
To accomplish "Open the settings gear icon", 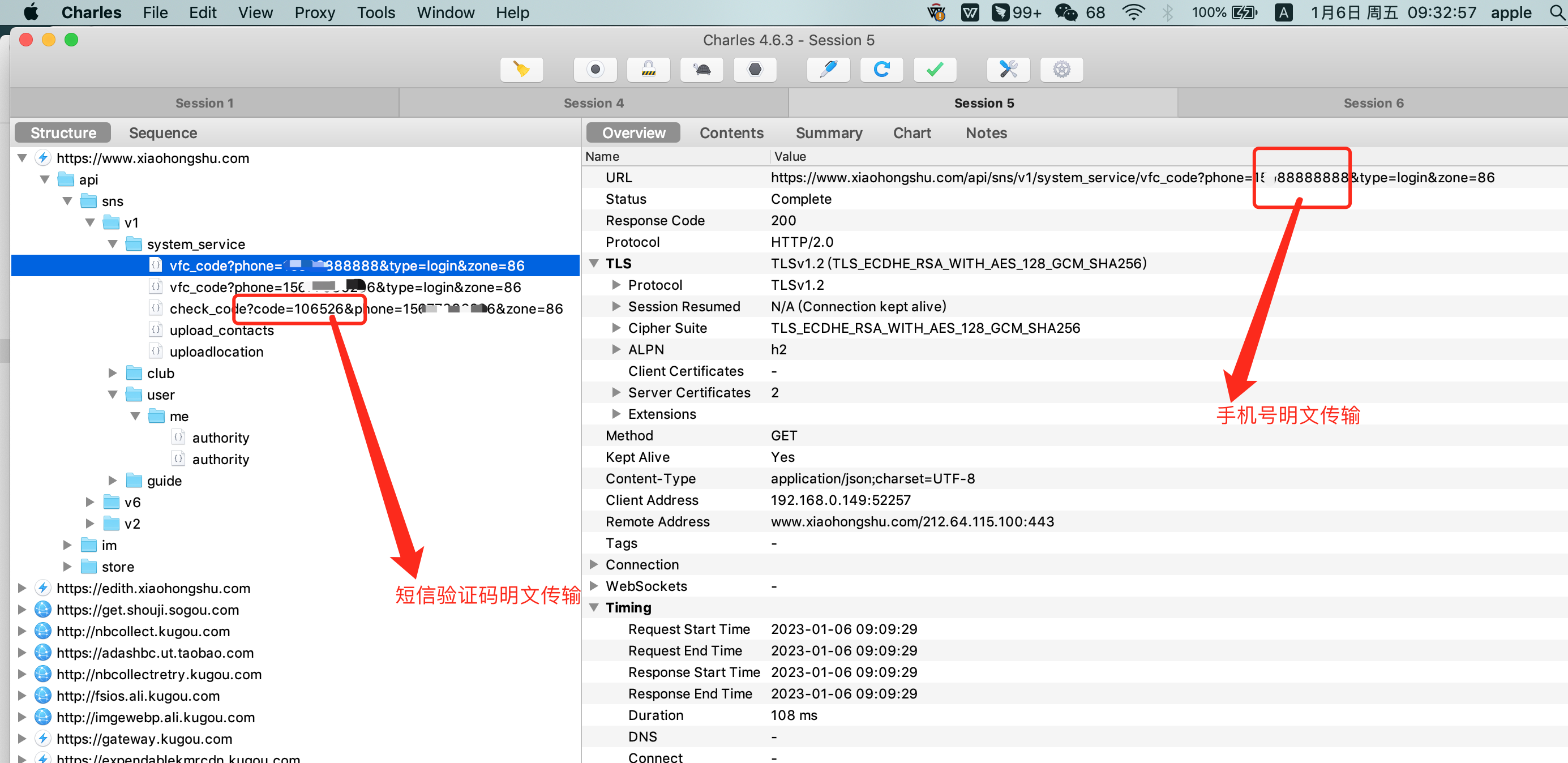I will click(x=1061, y=70).
